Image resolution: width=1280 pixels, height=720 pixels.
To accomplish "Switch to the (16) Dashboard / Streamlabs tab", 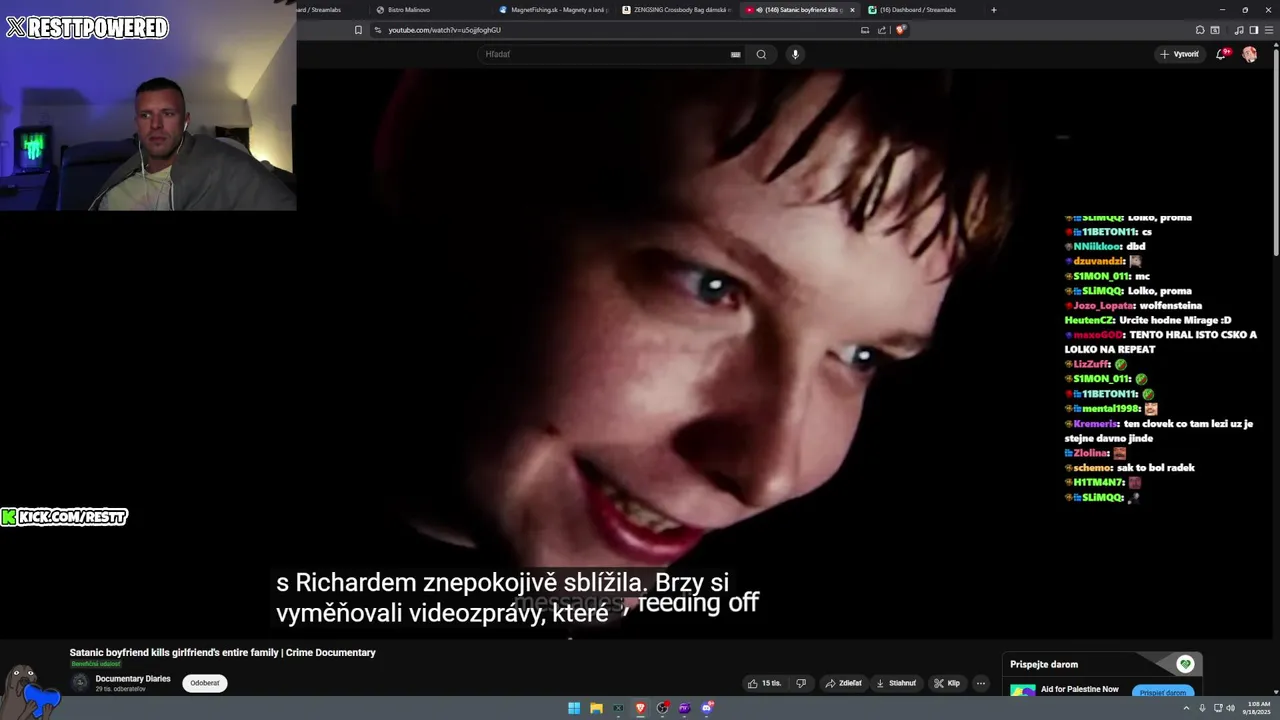I will click(x=920, y=10).
